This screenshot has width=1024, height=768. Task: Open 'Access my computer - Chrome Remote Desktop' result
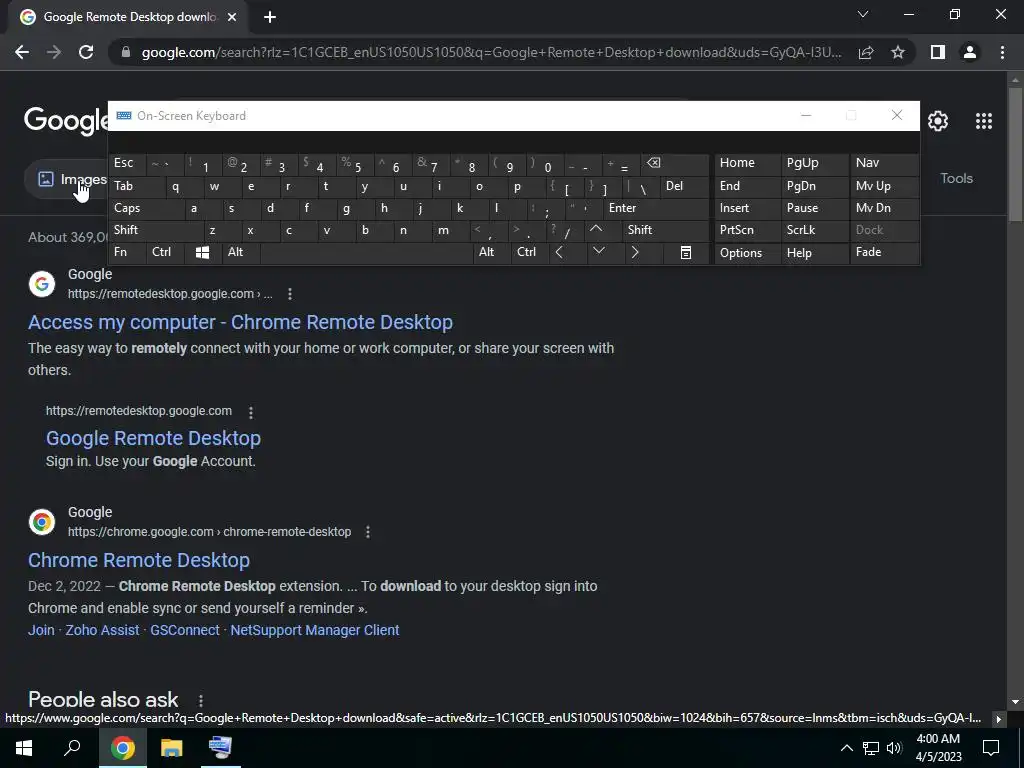pos(240,322)
